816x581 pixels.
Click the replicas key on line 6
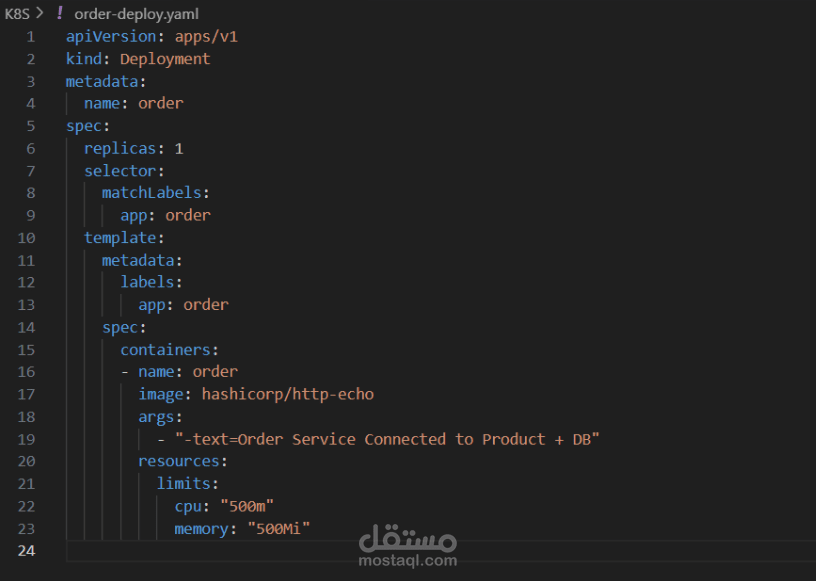(120, 148)
